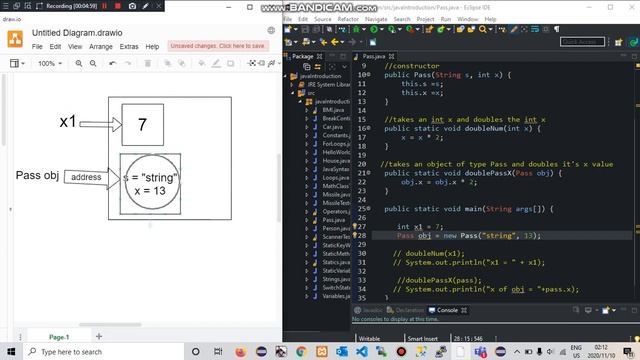Open House.java in Package Explorer
Screen dimensions: 640x360
pos(336,161)
